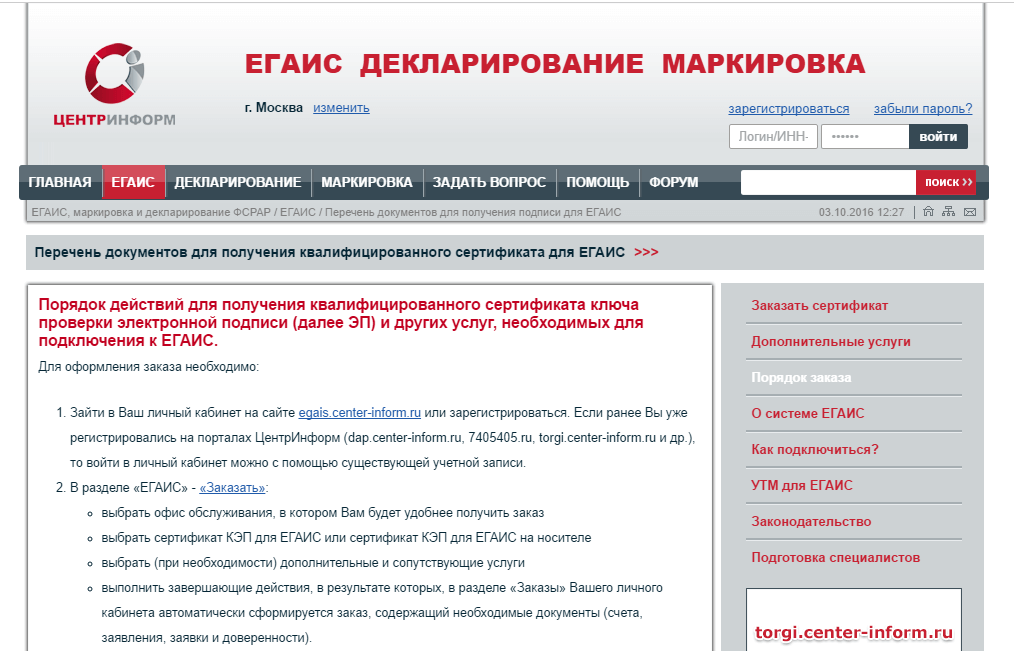Click the «Заказать» link in step 2
Viewport: 1014px width, 651px height.
coord(232,487)
